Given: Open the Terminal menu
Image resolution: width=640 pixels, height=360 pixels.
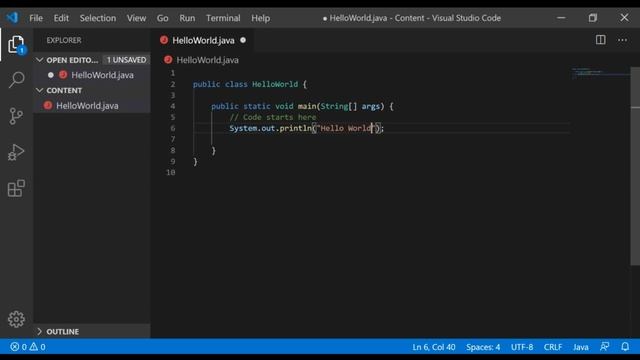Looking at the screenshot, I should coord(223,18).
